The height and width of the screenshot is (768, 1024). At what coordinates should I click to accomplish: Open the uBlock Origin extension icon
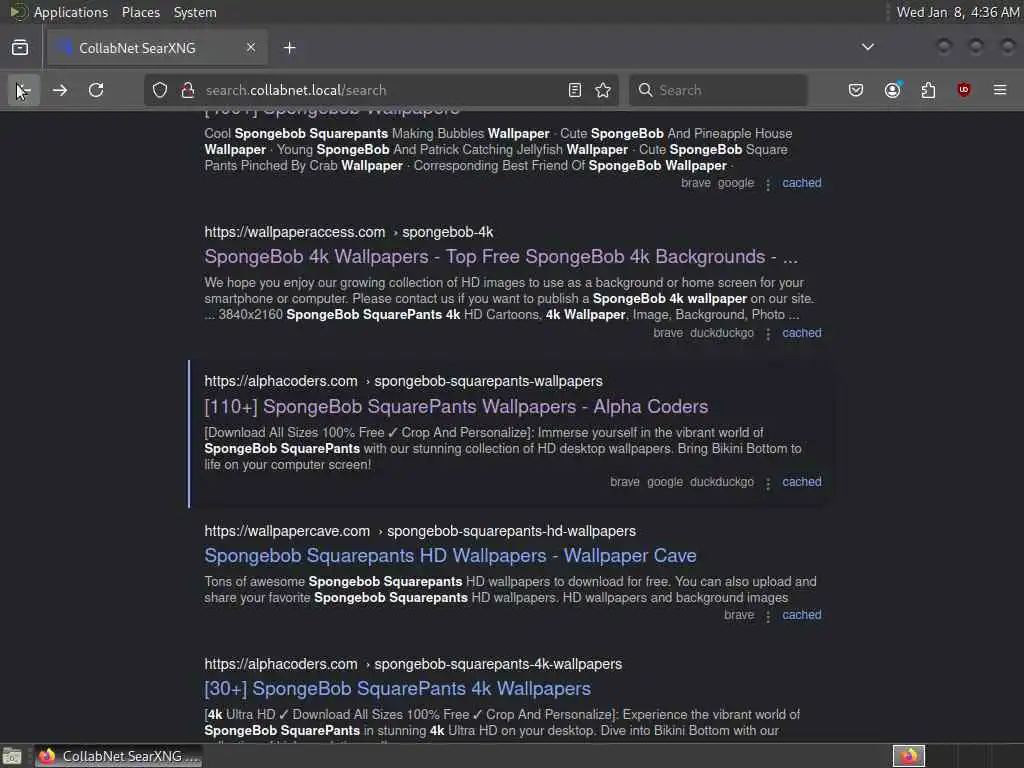[x=964, y=90]
